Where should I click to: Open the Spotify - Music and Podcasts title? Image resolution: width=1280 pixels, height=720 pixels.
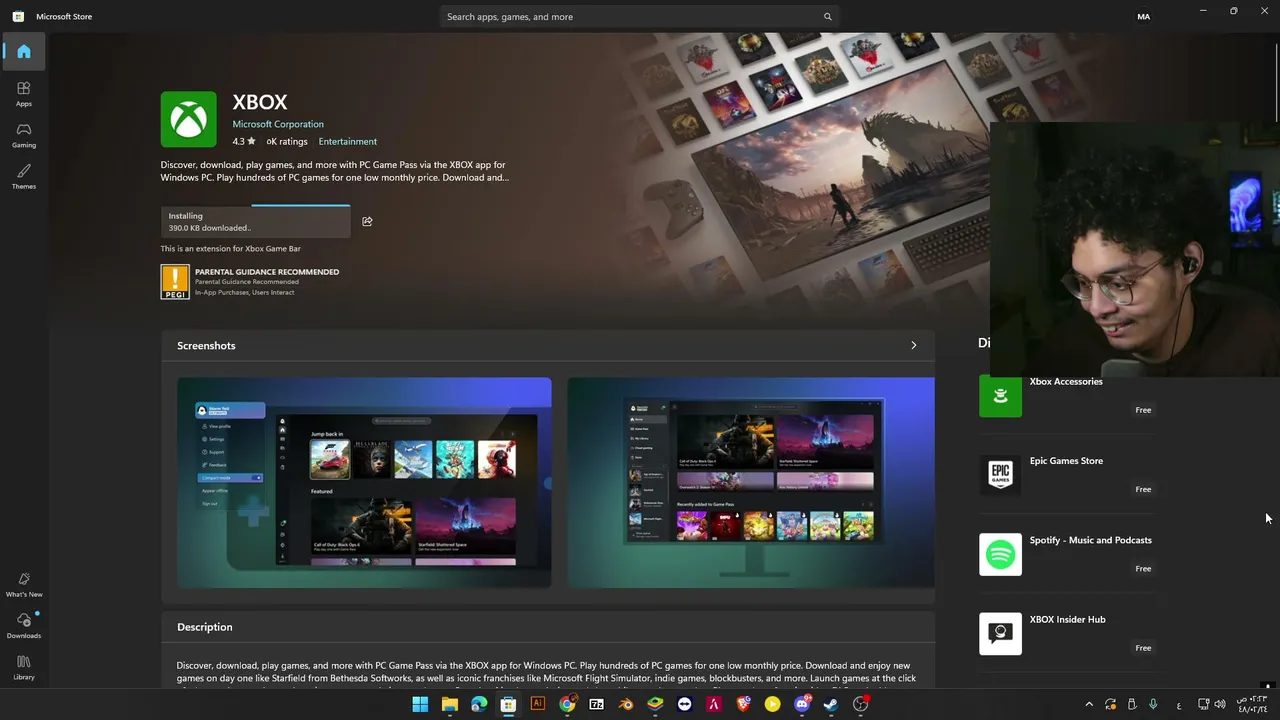[1091, 540]
